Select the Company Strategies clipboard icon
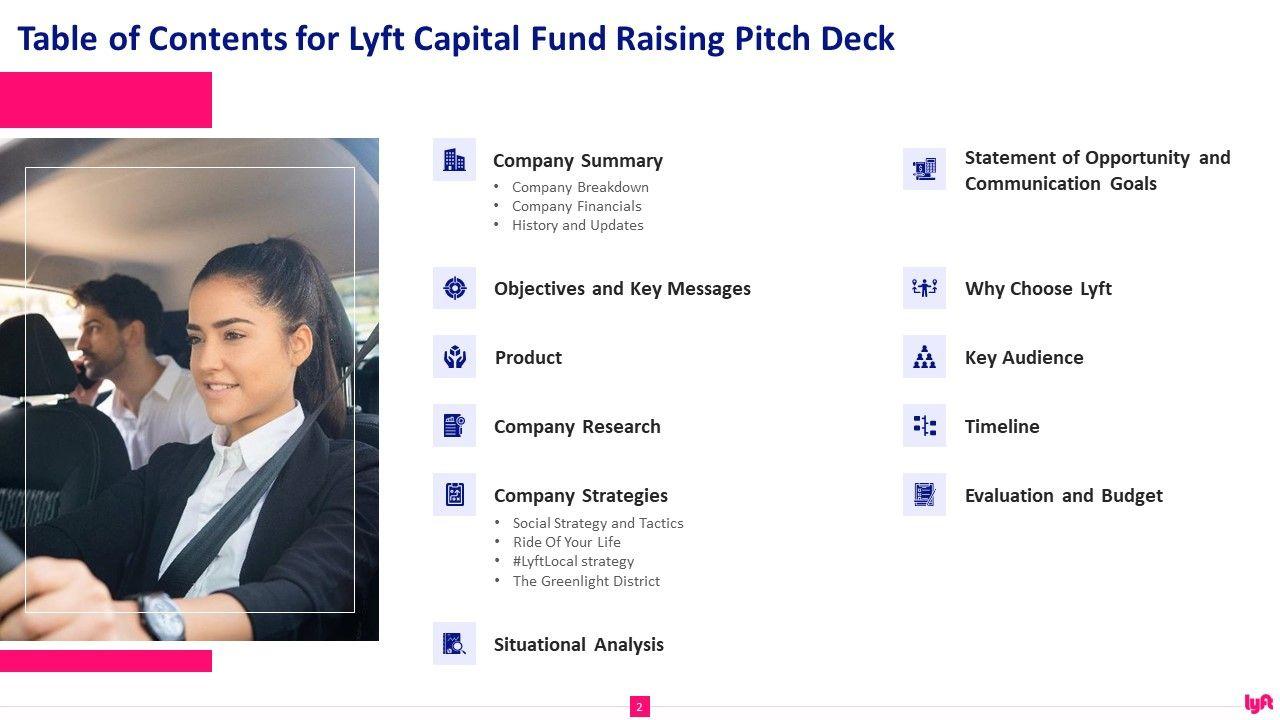Image resolution: width=1280 pixels, height=720 pixels. point(454,495)
